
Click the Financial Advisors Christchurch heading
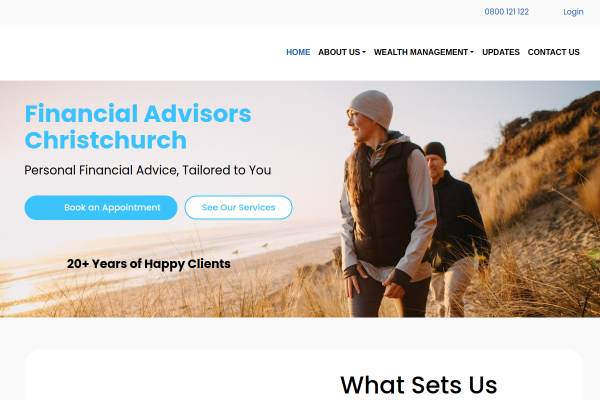(138, 127)
